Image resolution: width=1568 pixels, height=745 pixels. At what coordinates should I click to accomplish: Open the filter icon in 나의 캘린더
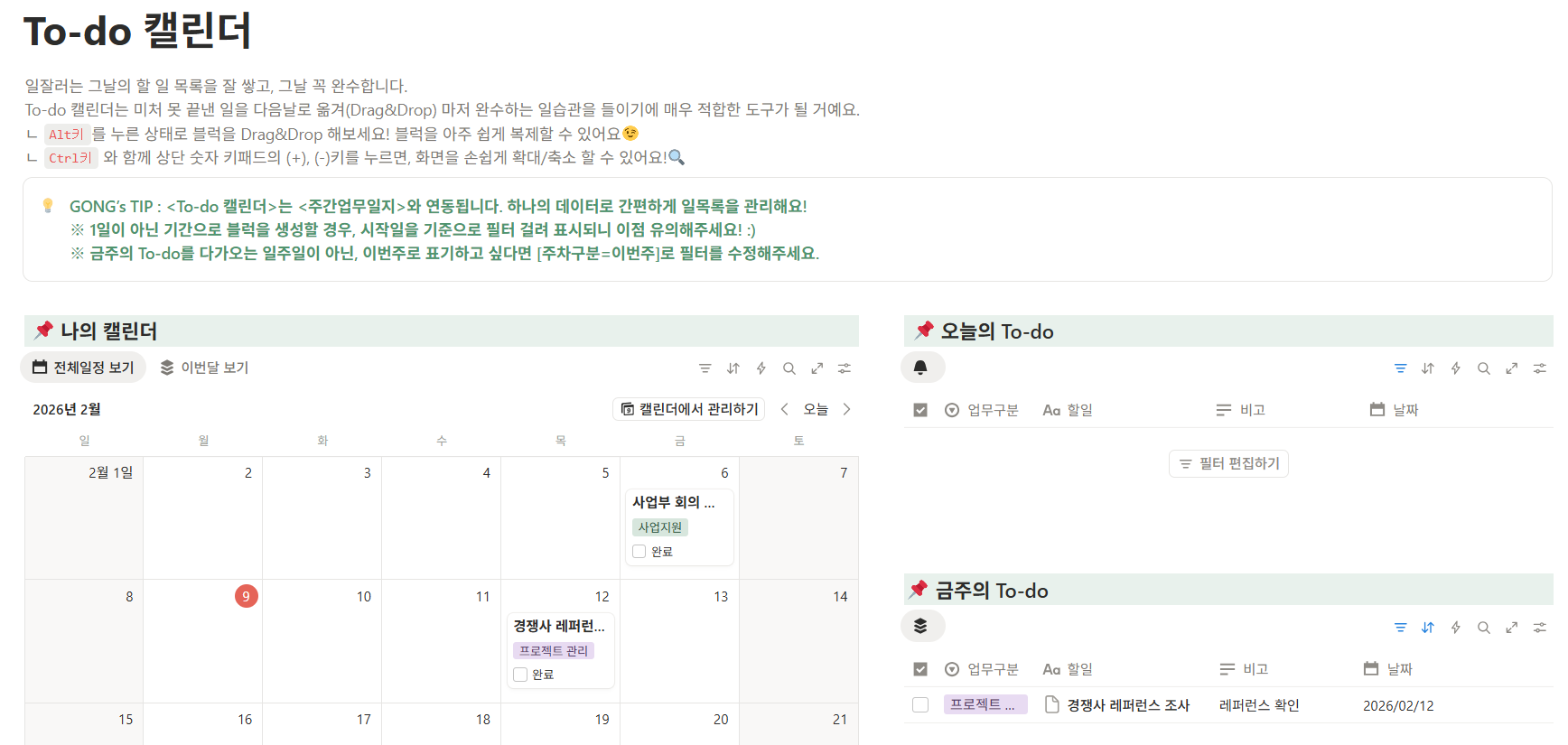click(705, 368)
